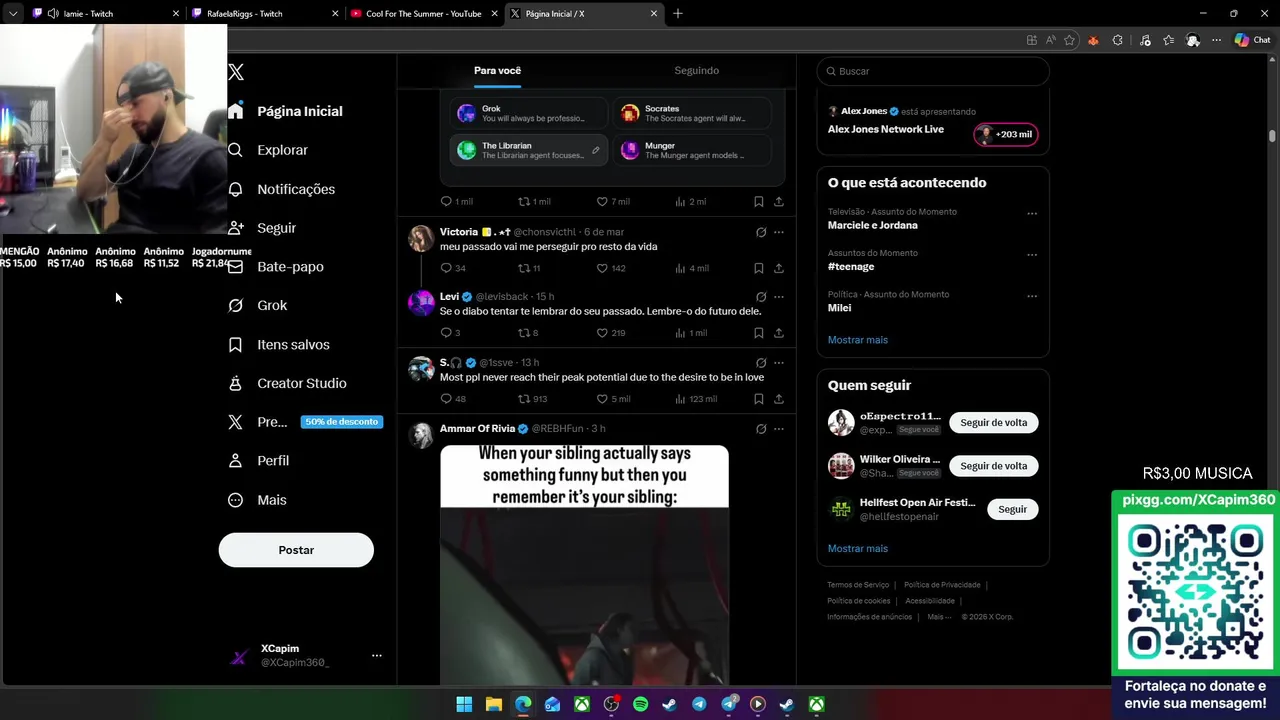Viewport: 1280px width, 720px height.
Task: Click Mostrar mais under Quem seguir
Action: point(857,549)
